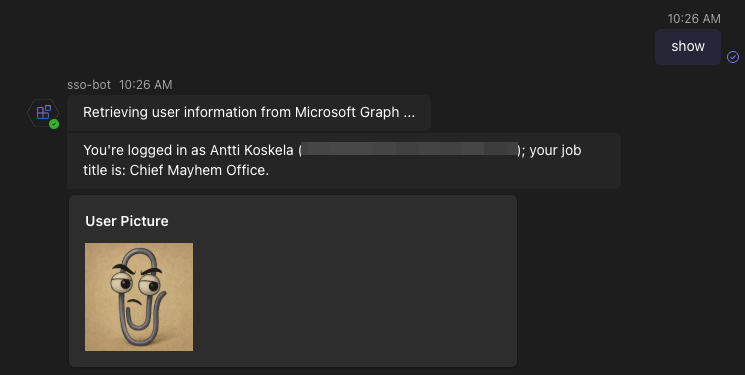Image resolution: width=745 pixels, height=375 pixels.
Task: Open the Clippy user picture thumbnail
Action: coord(139,297)
